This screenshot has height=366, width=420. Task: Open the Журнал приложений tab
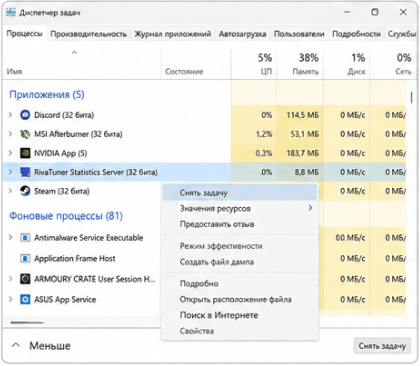pyautogui.click(x=173, y=34)
